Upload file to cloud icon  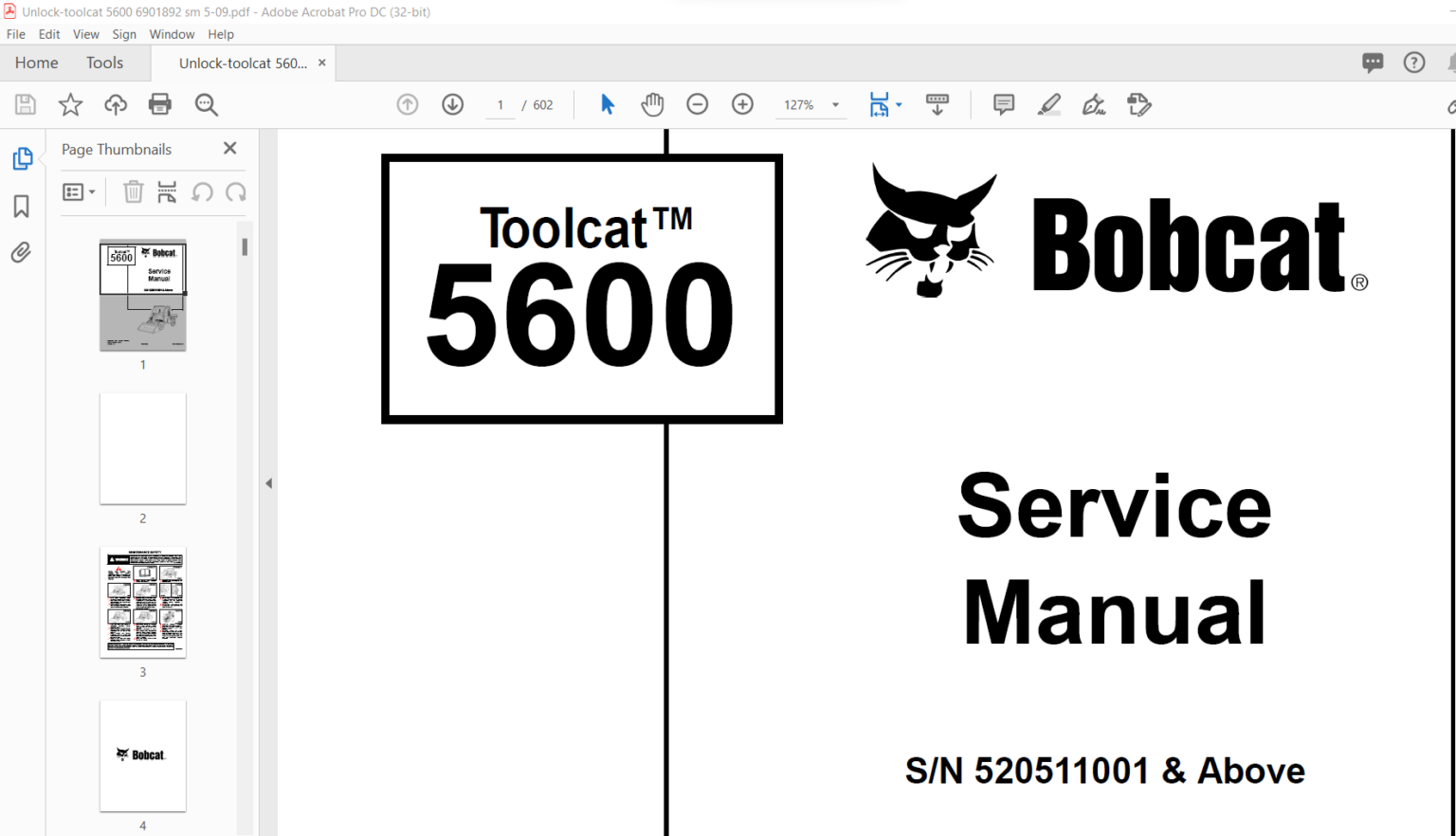116,105
